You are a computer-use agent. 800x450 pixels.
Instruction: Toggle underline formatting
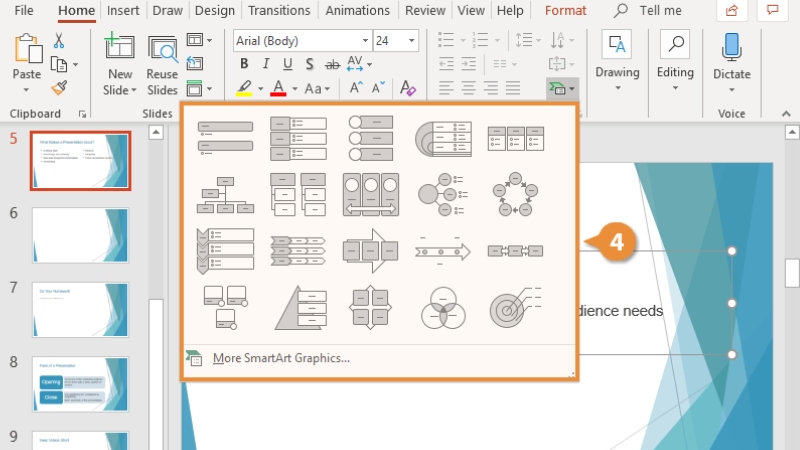(x=288, y=64)
